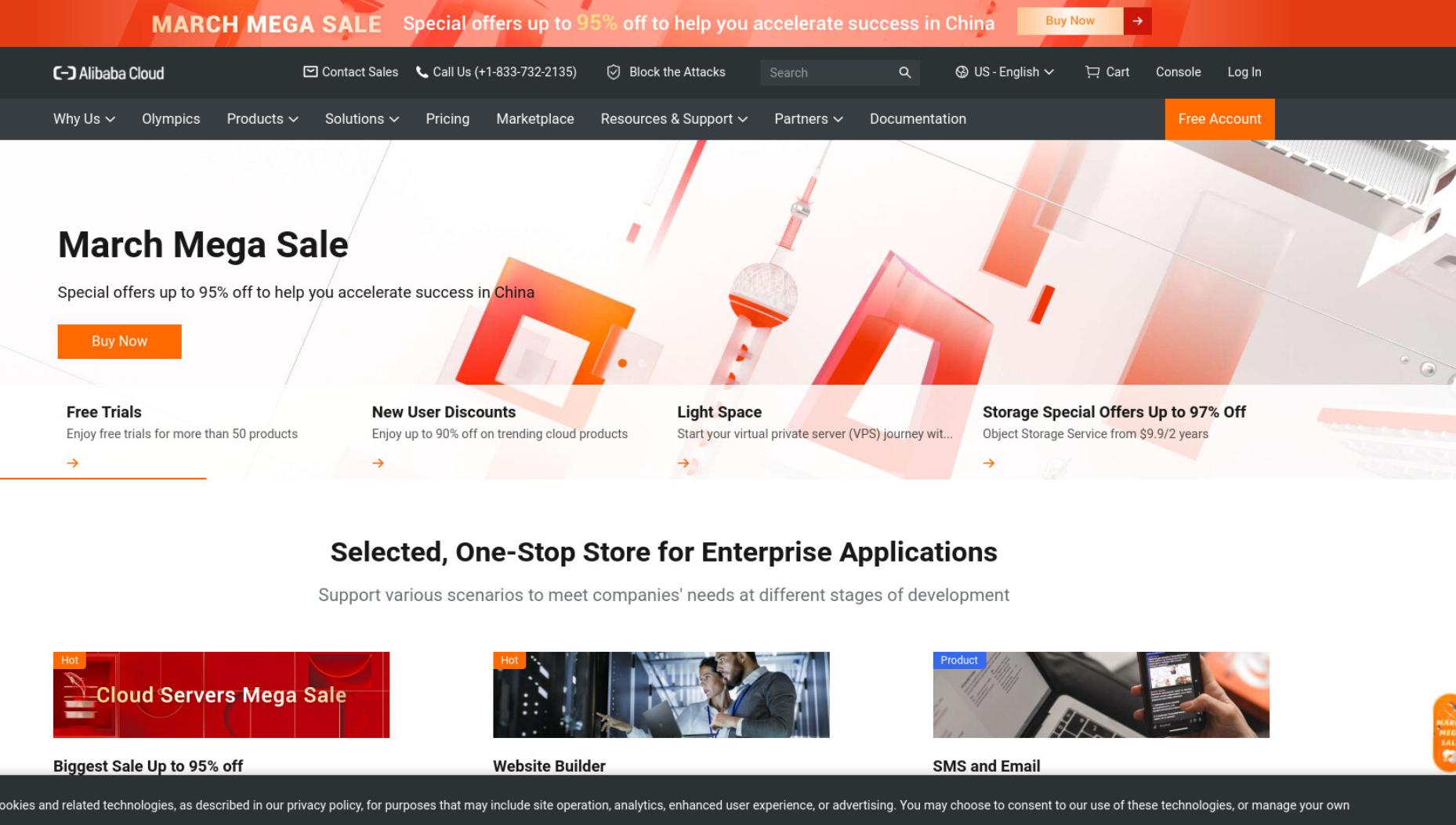Click the Contact Sales envelope icon
The image size is (1456, 825).
pyautogui.click(x=310, y=72)
